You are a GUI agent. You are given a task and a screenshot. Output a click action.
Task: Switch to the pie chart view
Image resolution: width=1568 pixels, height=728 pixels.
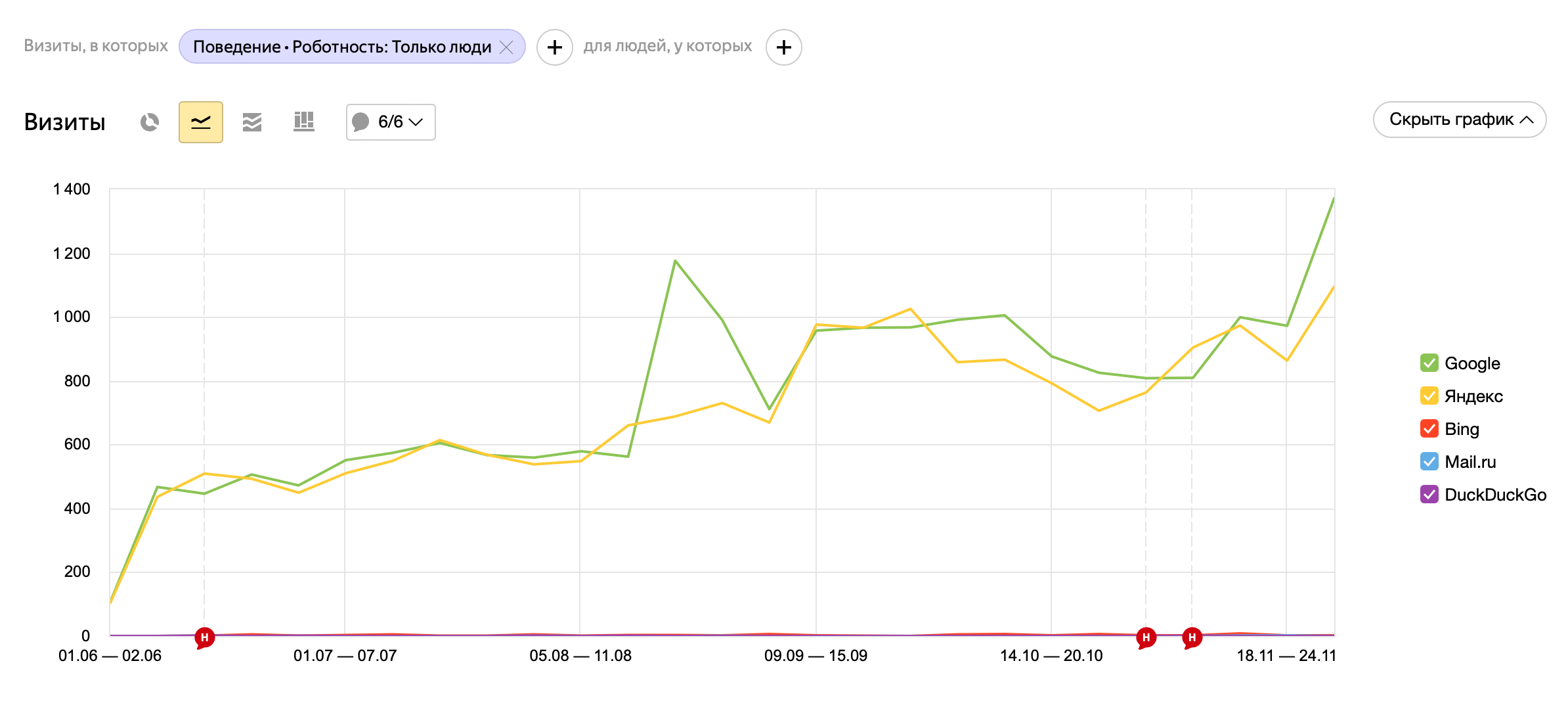[150, 122]
